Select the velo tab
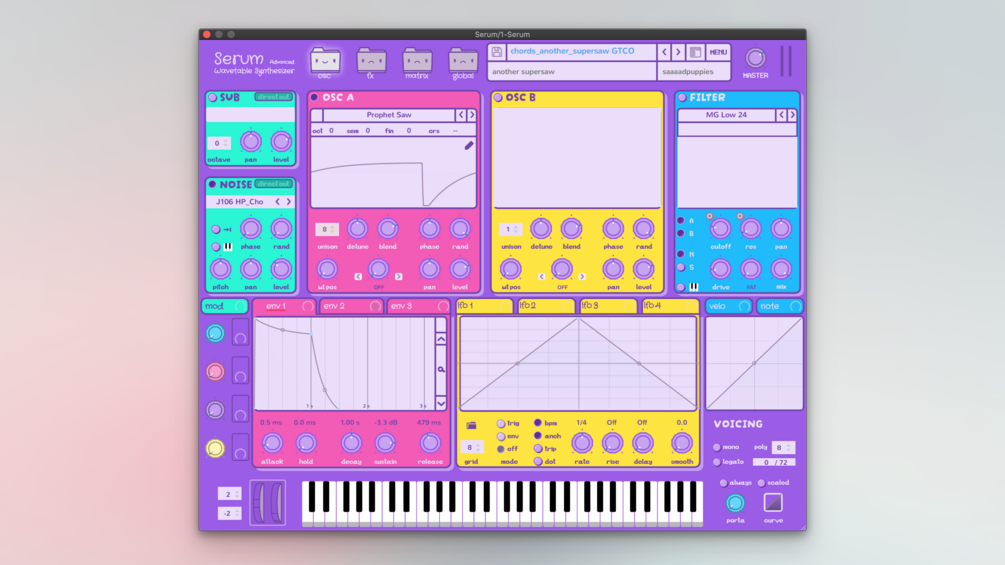1005x565 pixels. tap(728, 306)
